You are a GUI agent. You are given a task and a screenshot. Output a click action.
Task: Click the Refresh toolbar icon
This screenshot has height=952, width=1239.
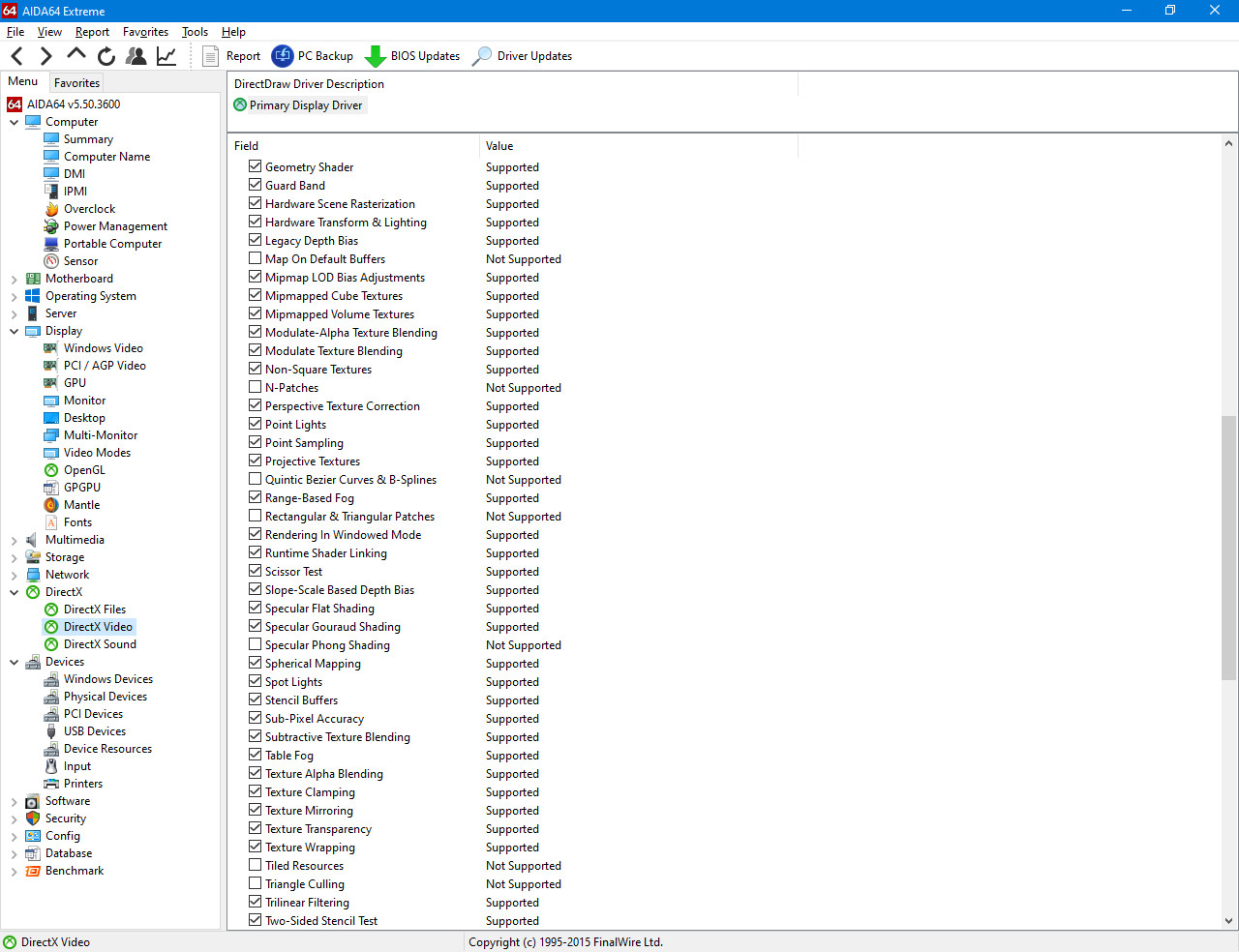click(106, 56)
